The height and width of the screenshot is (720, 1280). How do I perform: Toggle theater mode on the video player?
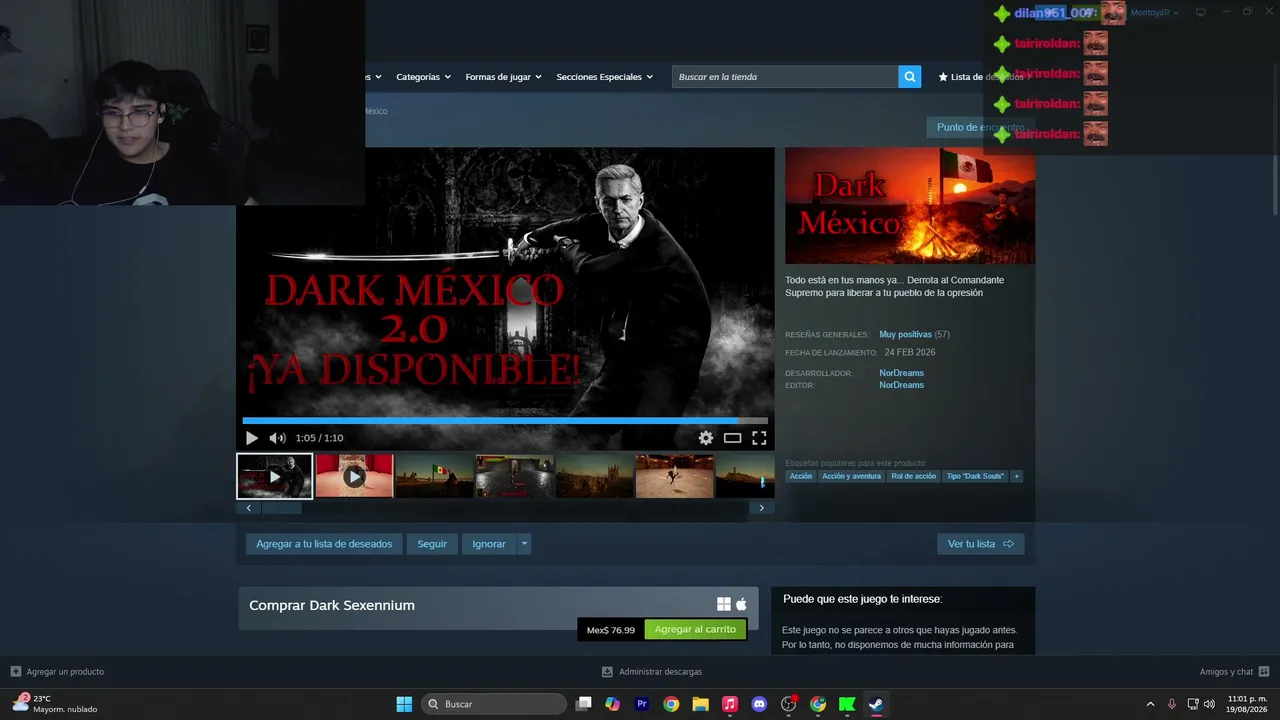(x=733, y=438)
